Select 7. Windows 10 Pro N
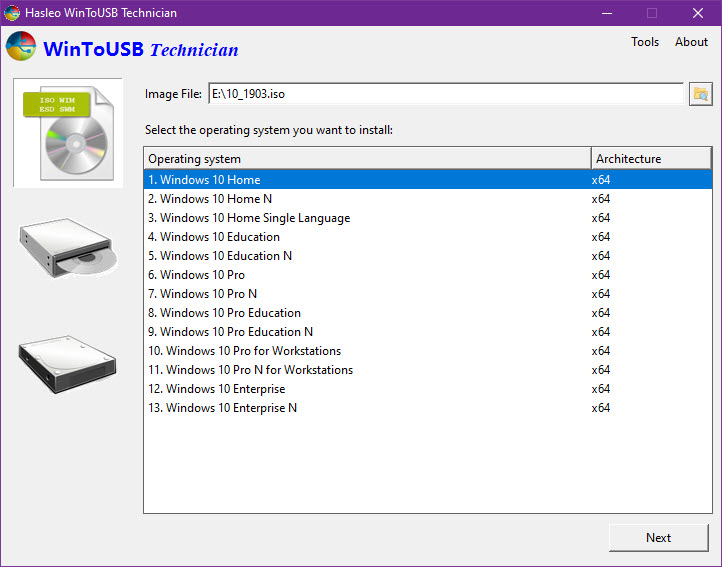Viewport: 722px width, 567px height. (x=428, y=294)
